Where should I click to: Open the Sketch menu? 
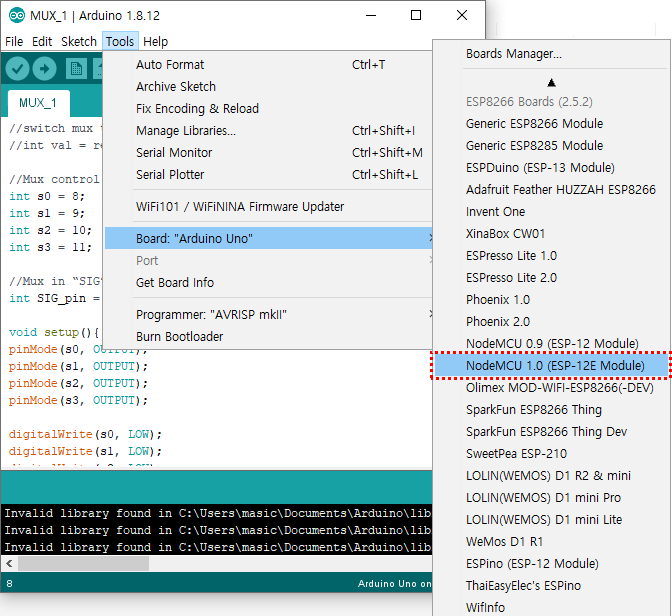point(79,42)
